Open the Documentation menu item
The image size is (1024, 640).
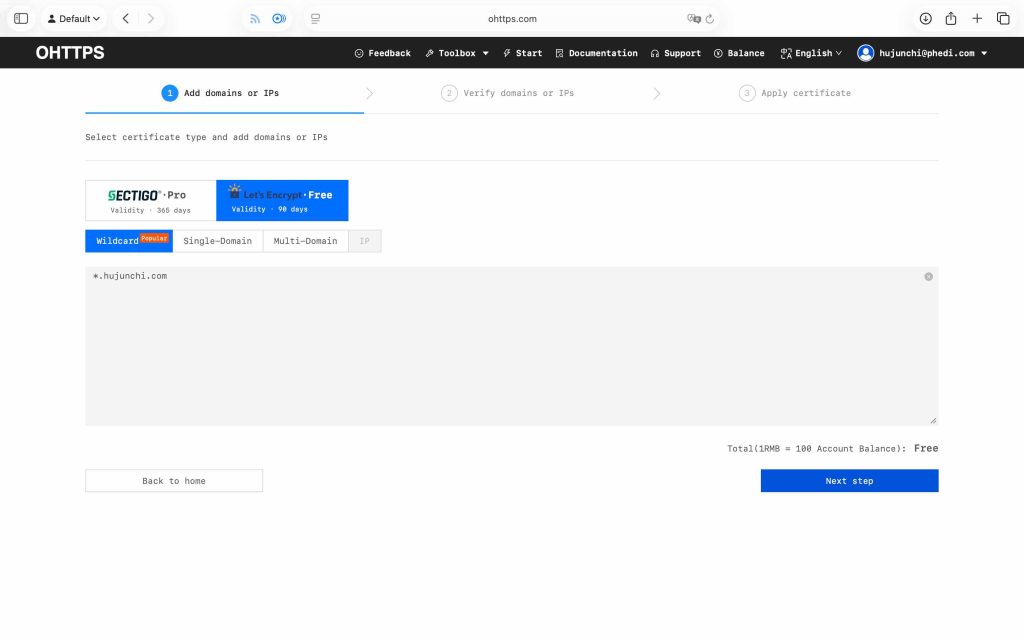pos(596,53)
